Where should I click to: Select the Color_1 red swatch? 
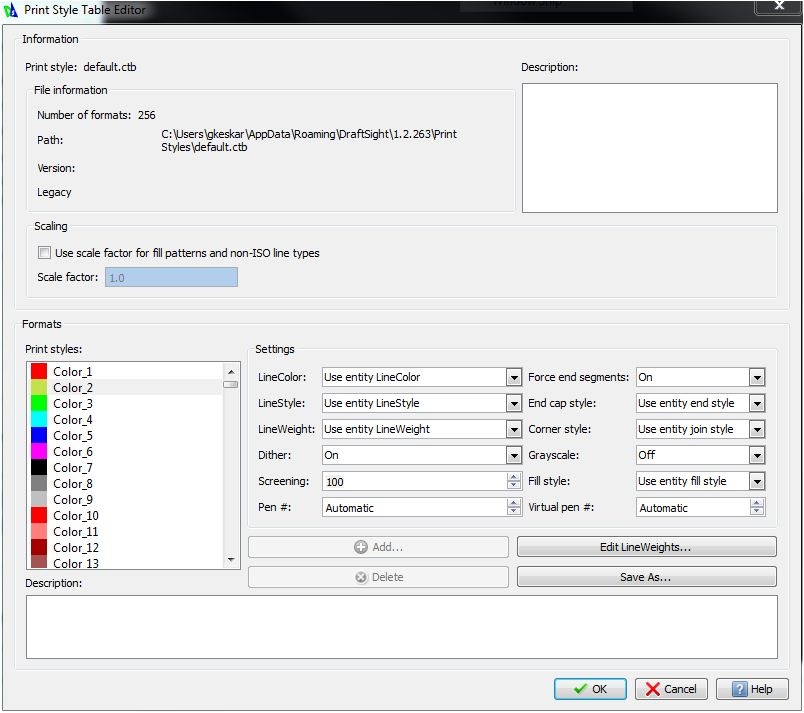coord(39,371)
